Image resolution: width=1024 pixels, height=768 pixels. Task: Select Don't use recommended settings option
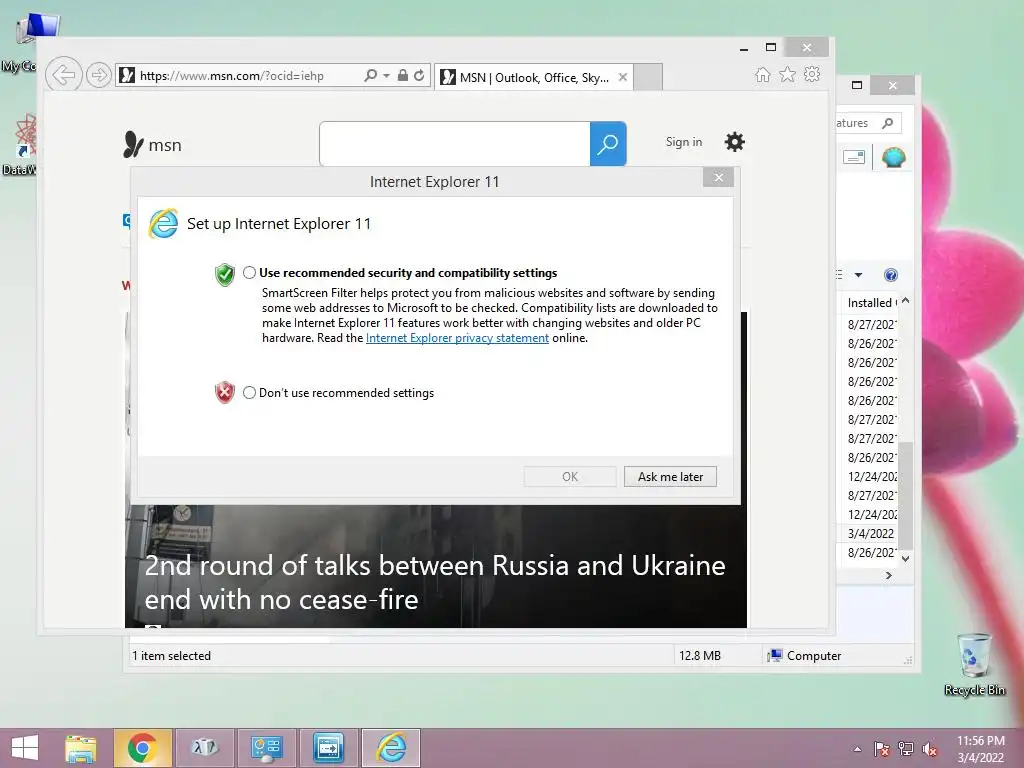249,392
